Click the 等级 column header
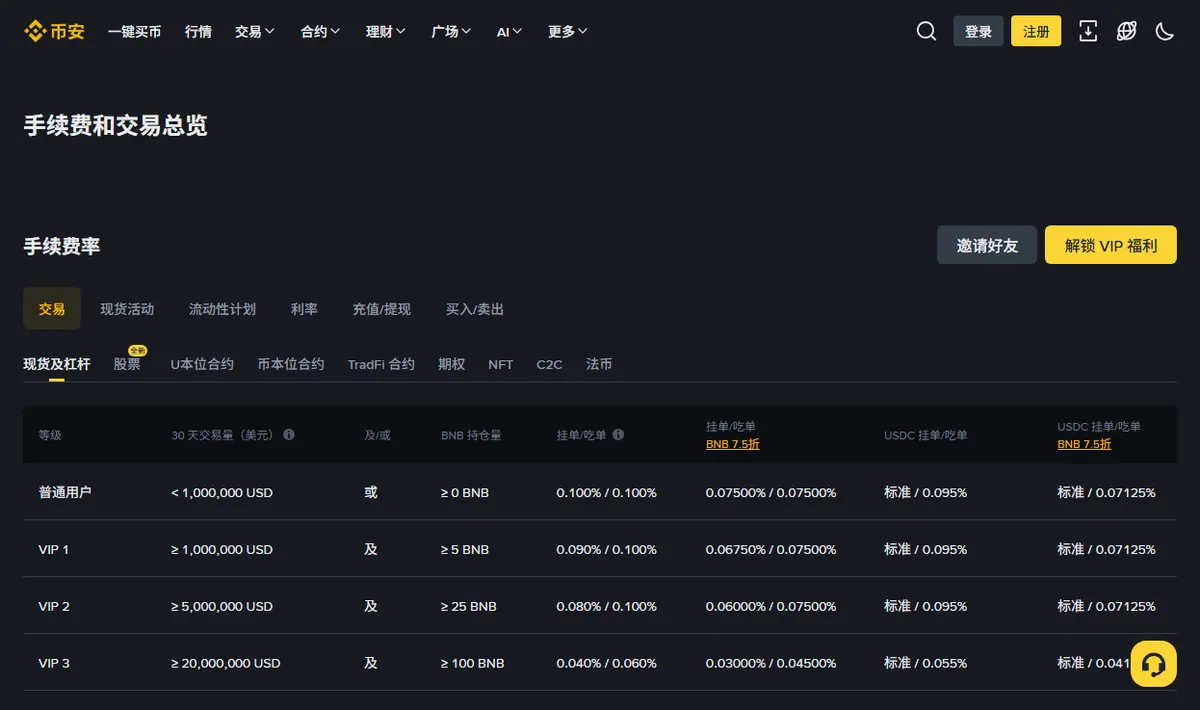The width and height of the screenshot is (1200, 710). (50, 435)
